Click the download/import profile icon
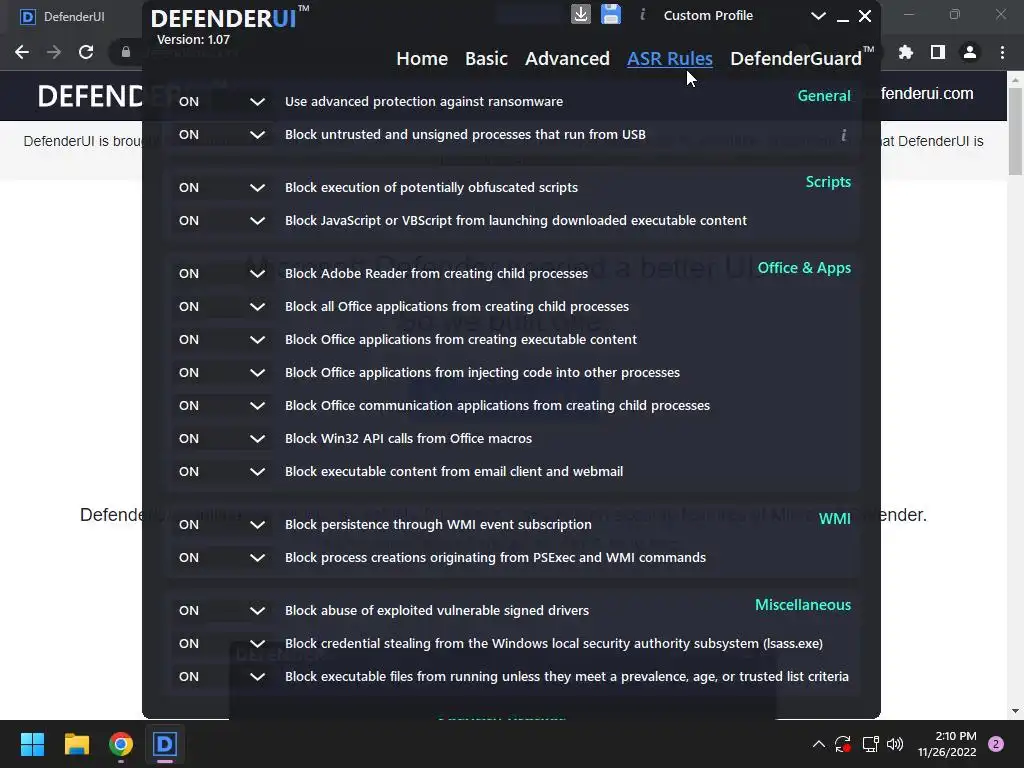Screen dimensions: 1024x768 click(581, 14)
